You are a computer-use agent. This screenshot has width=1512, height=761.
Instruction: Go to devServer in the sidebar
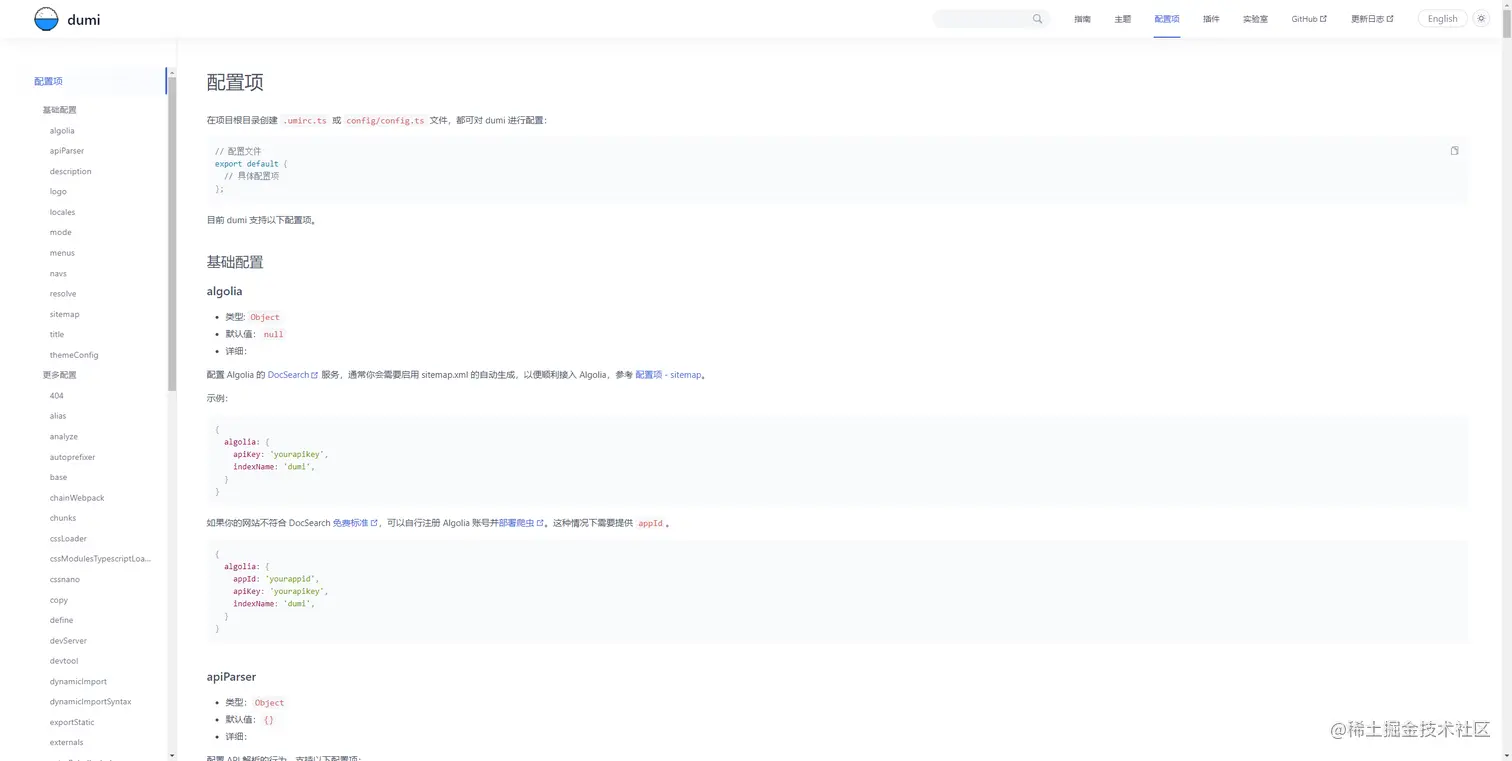coord(68,641)
